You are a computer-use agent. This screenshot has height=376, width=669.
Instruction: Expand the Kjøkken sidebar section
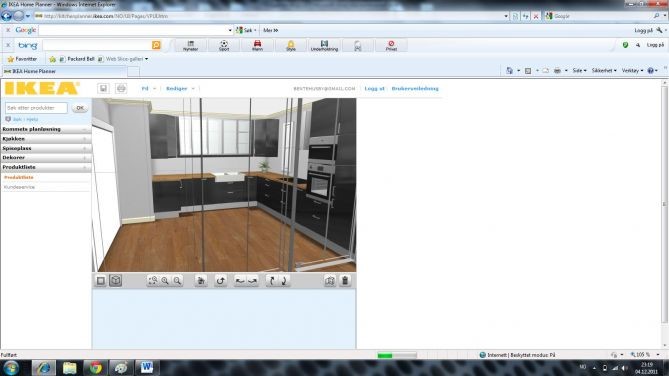tap(46, 139)
